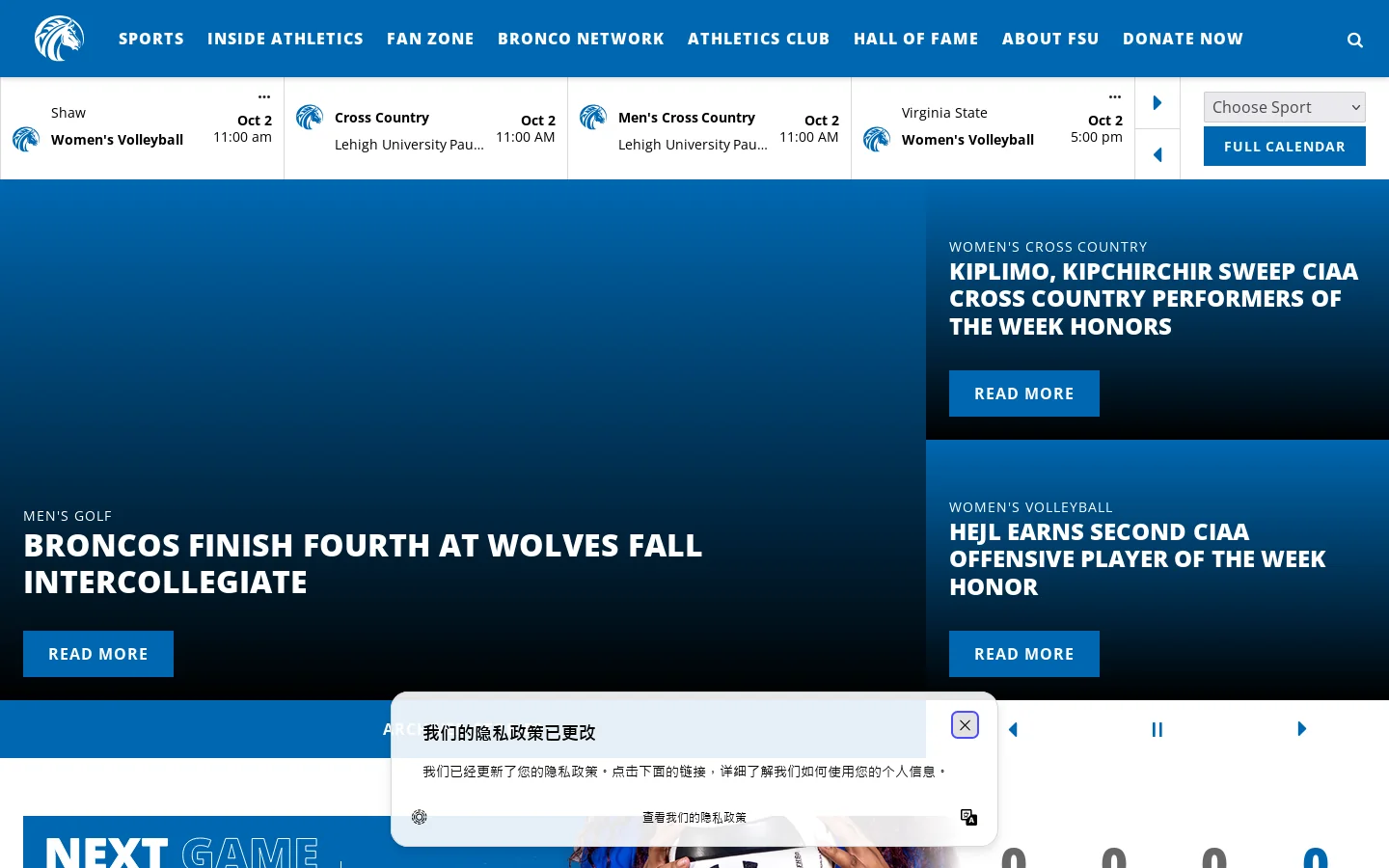This screenshot has height=868, width=1389.
Task: Advance to next story slide arrow
Action: (1302, 729)
